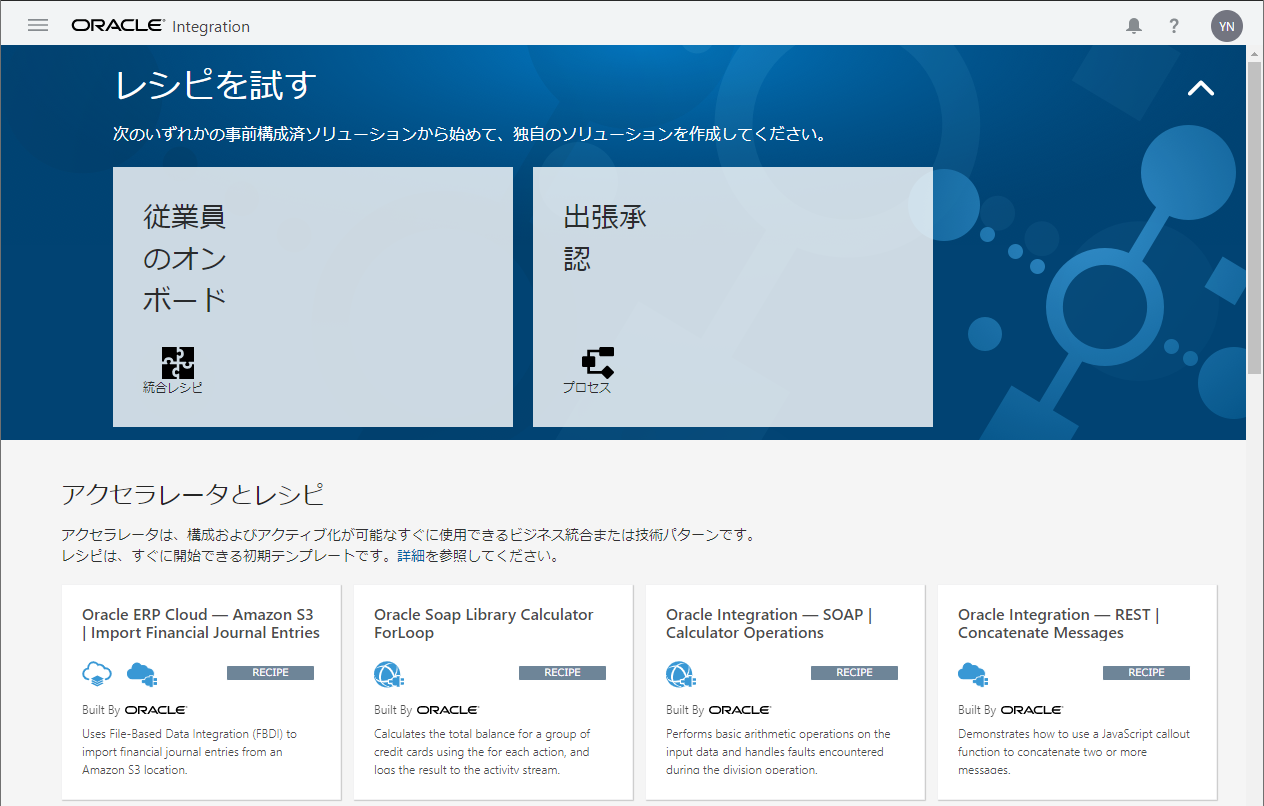
Task: Select Oracle Integration — SOAP Calculator Operations title
Action: click(768, 623)
